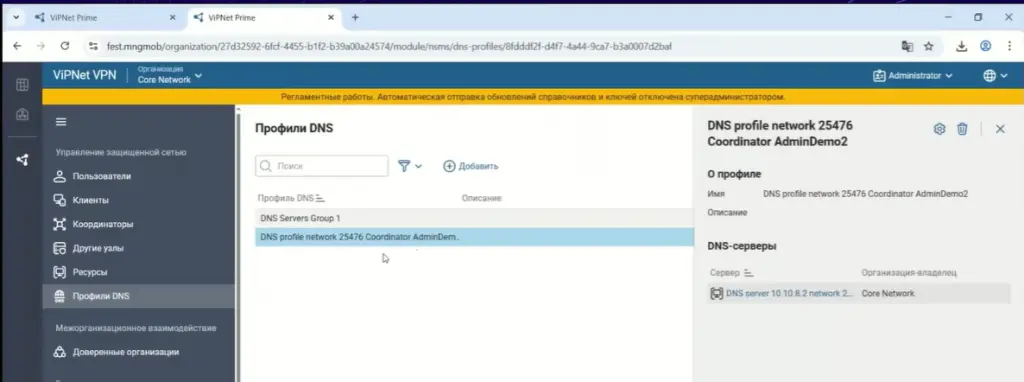1024x382 pixels.
Task: Close the DNS profile details panel
Action: (1000, 129)
